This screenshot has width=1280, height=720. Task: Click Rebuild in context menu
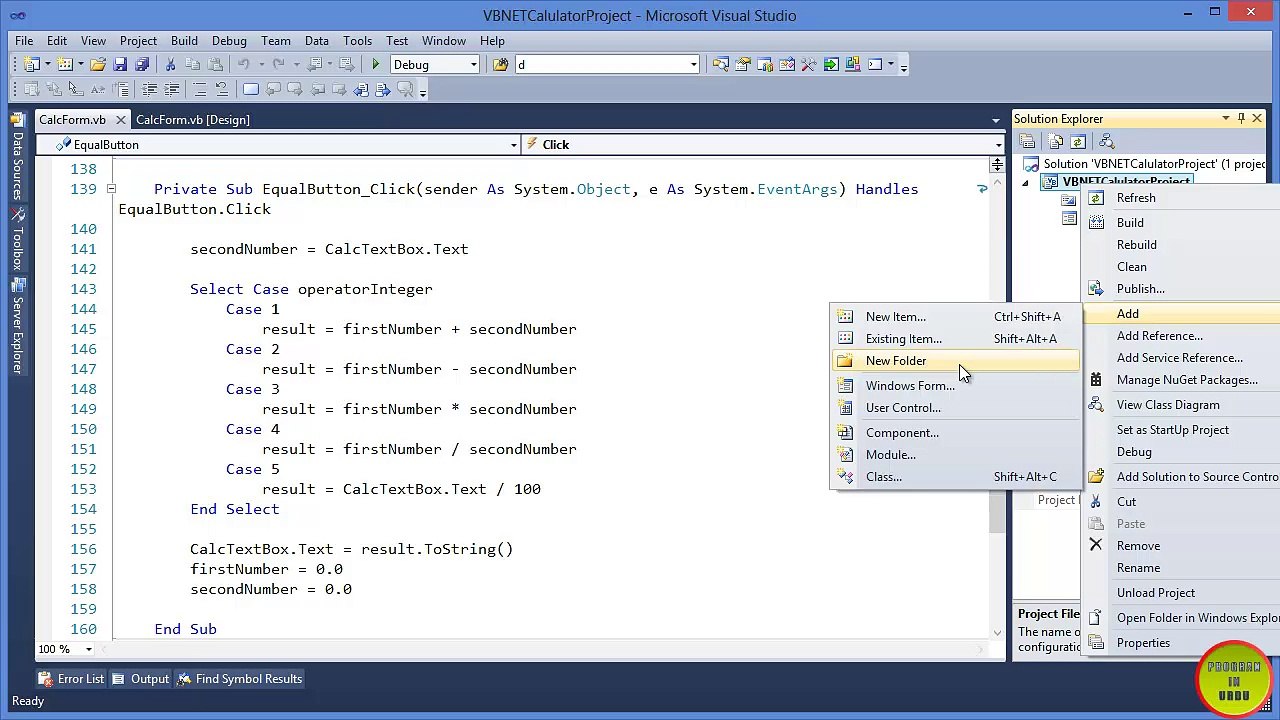1182,245
